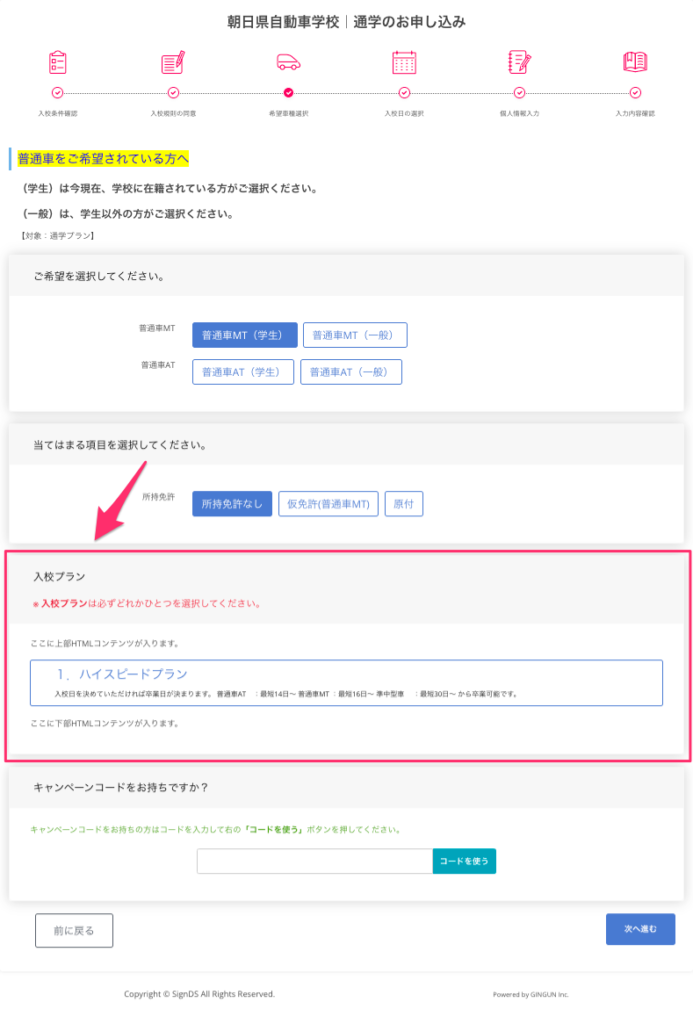This screenshot has width=693, height=1024.
Task: Click the calendar icon for 入校日の選択
Action: 404,62
